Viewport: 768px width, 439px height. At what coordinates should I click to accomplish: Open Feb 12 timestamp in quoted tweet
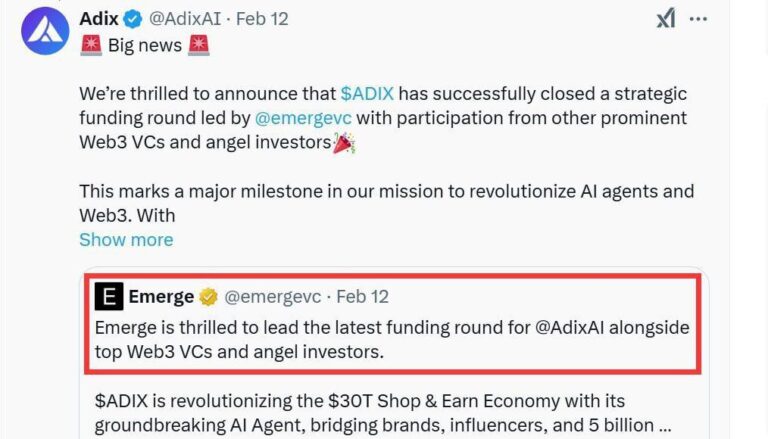(362, 297)
